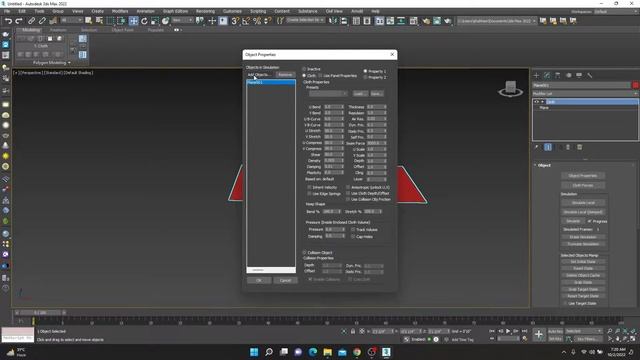This screenshot has width=640, height=360.
Task: Open the File menu
Action: pyautogui.click(x=7, y=11)
